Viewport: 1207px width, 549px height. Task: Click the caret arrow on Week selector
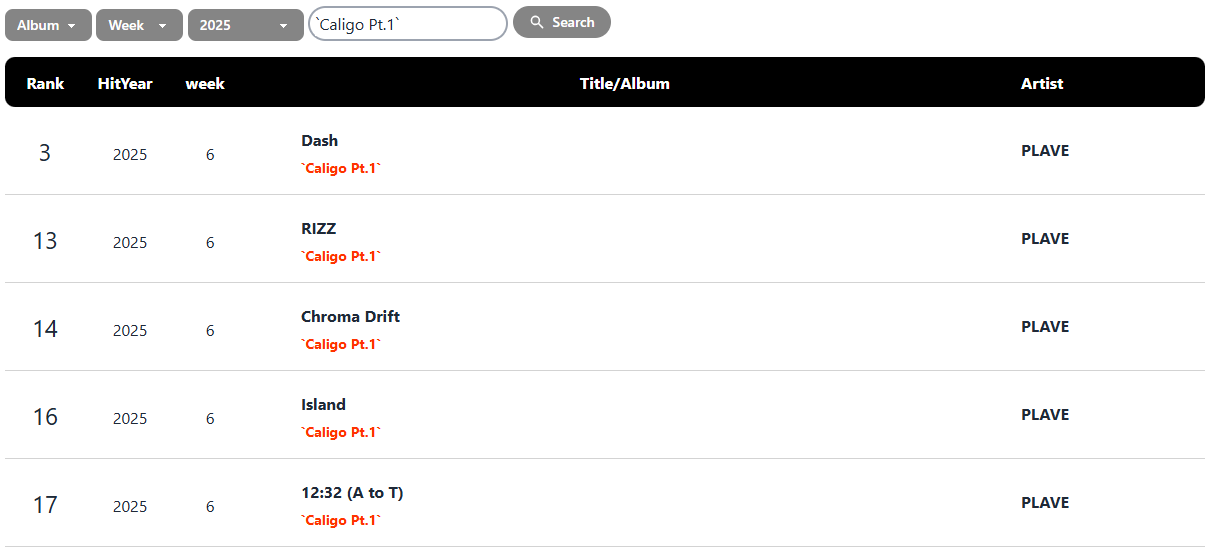162,26
